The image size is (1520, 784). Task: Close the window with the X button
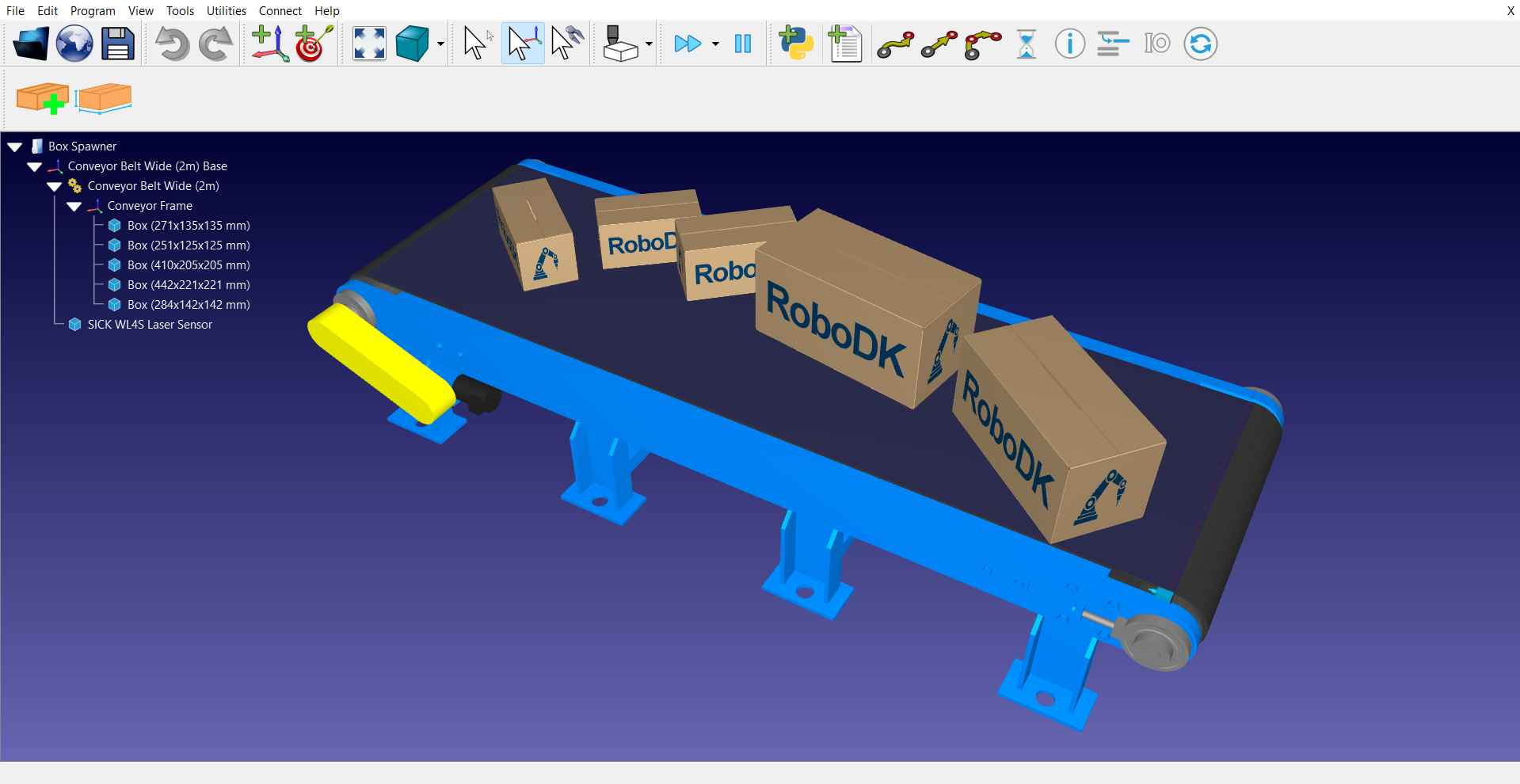pos(1510,11)
